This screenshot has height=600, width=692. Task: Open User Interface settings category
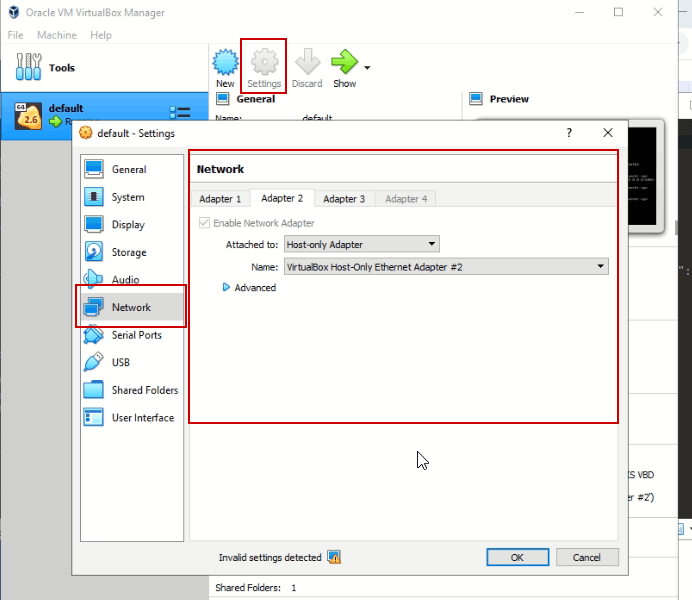132,417
